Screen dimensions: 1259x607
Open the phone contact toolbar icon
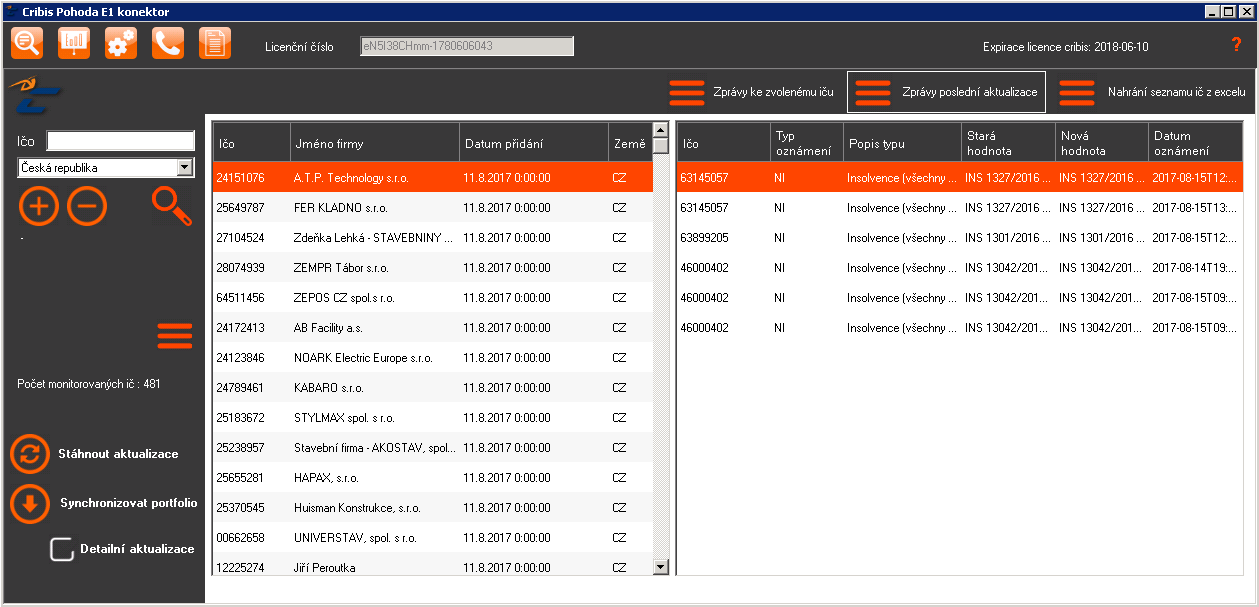[x=168, y=43]
